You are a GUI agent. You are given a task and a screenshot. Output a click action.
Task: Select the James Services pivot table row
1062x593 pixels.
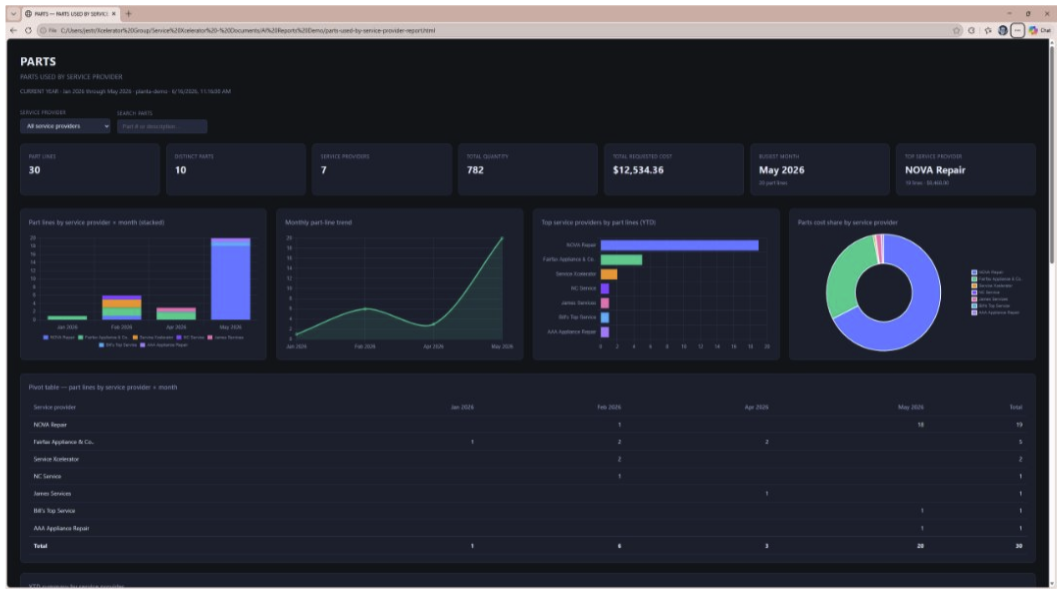[528, 493]
